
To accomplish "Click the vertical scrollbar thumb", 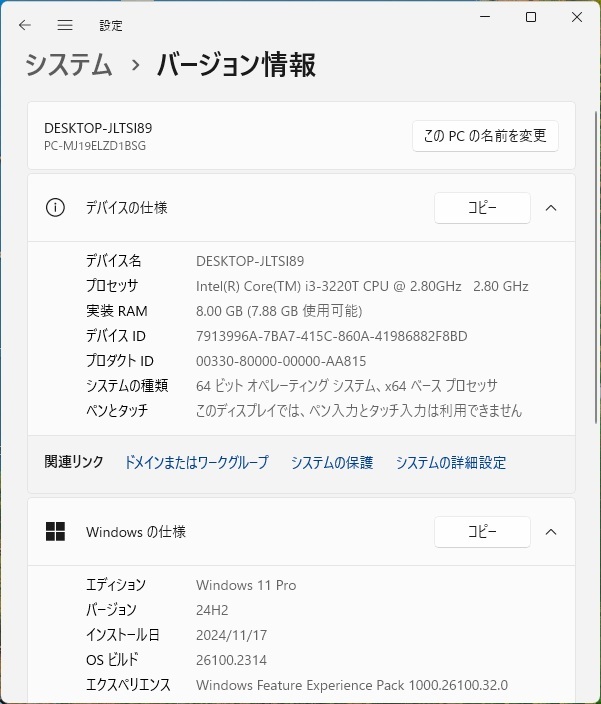I will point(596,267).
